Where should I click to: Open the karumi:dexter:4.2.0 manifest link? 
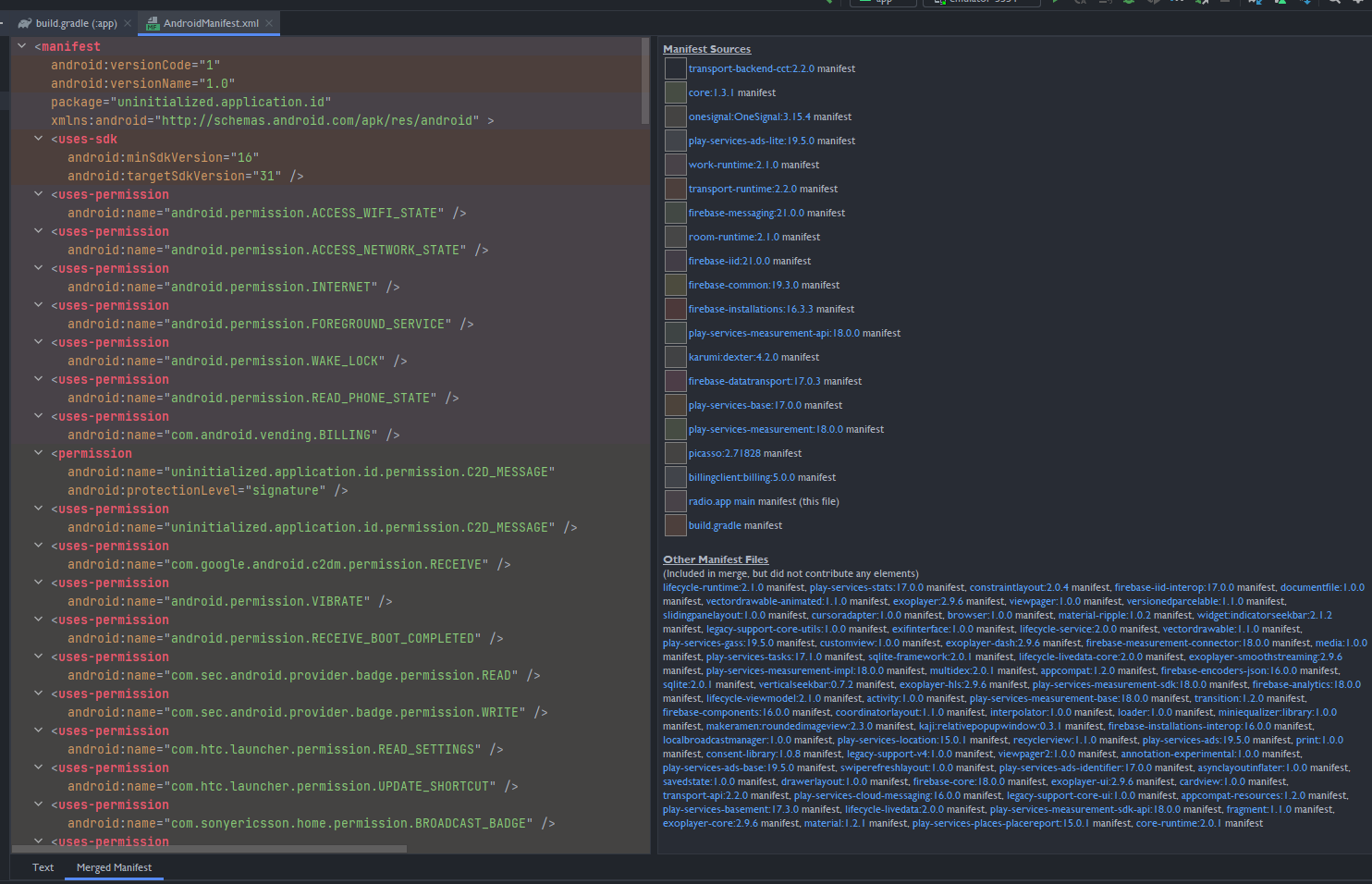733,357
